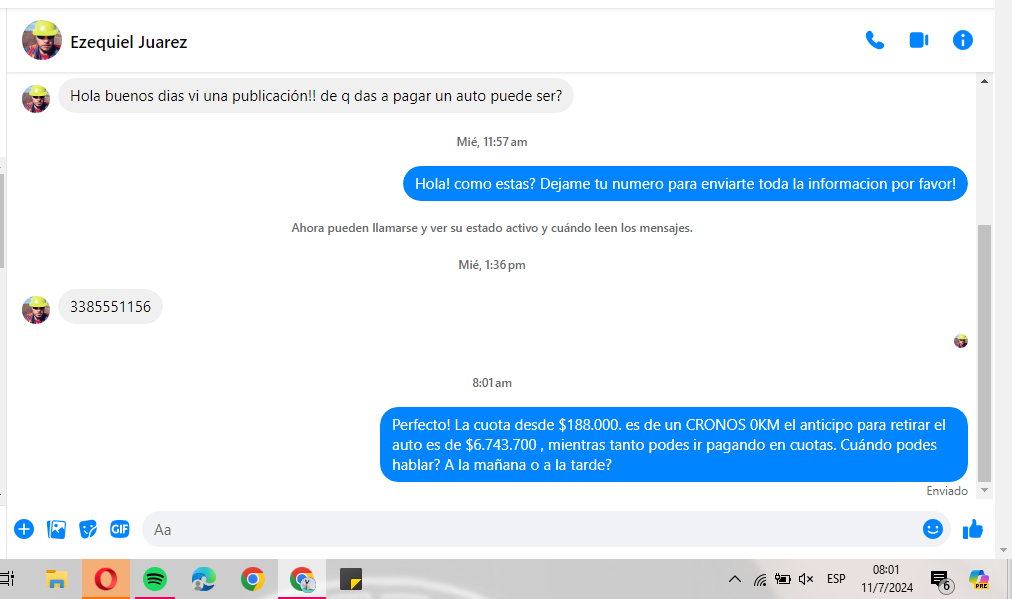
Task: Attach a photo file to the message
Action: point(57,529)
